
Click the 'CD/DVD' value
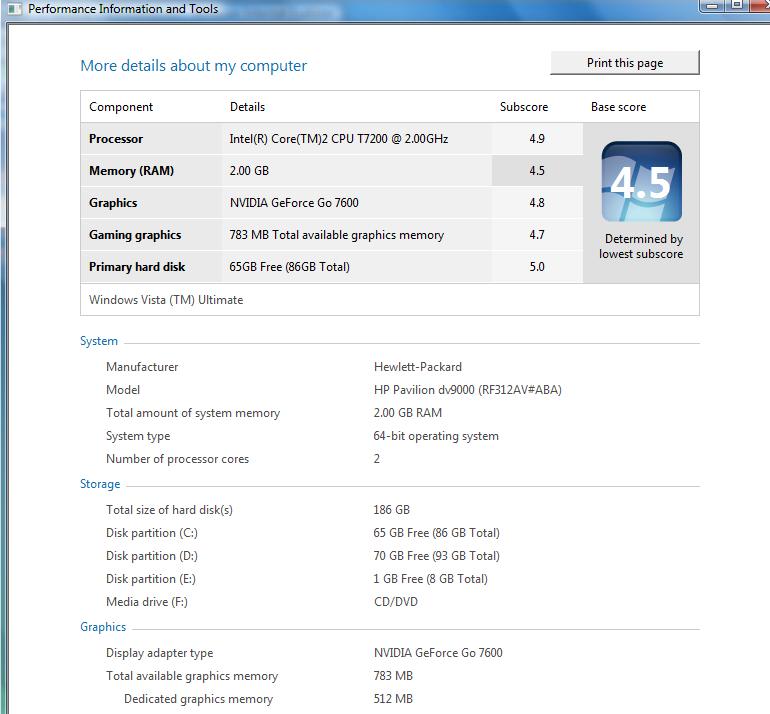tap(396, 602)
